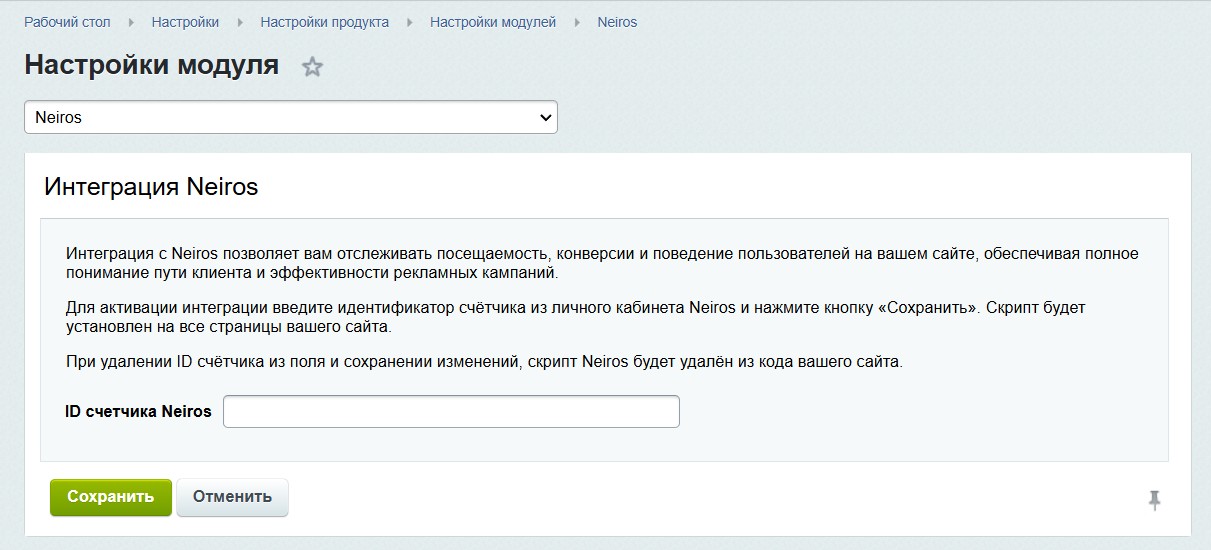Click the pin icon beside the form buttons
The height and width of the screenshot is (550, 1211).
pos(1154,500)
